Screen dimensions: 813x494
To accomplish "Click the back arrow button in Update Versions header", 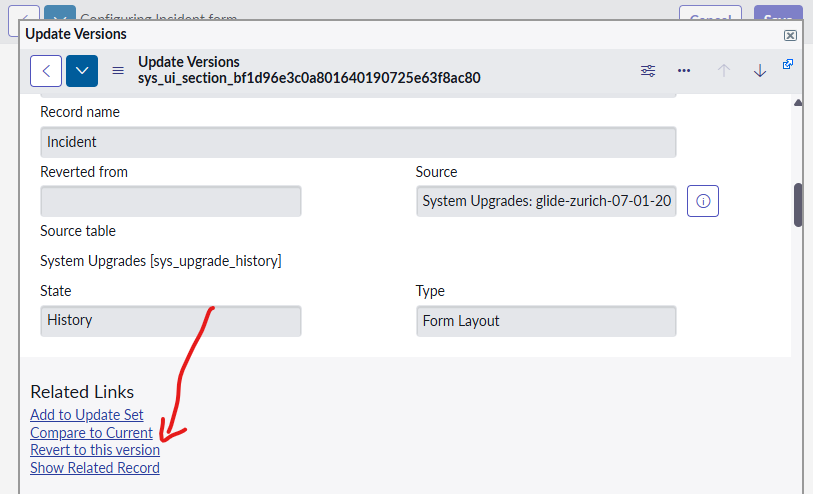I will (46, 71).
